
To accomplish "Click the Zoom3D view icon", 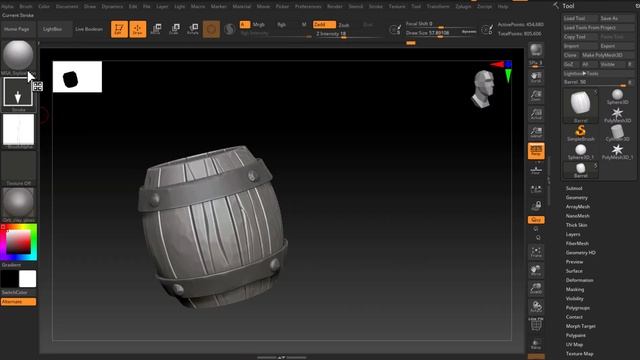I will (536, 288).
